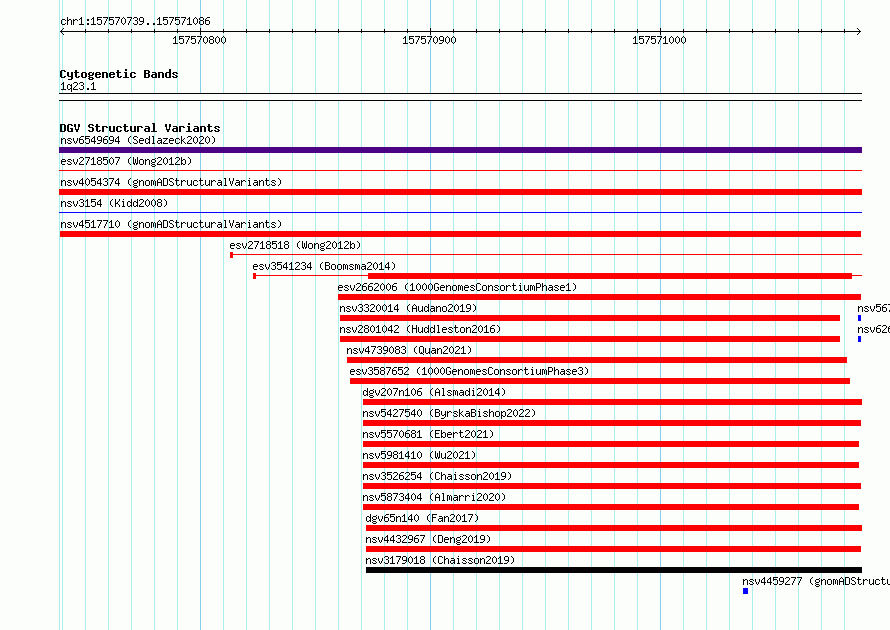Select the red nsv4517710 variant bar
The height and width of the screenshot is (630, 890).
click(x=460, y=234)
